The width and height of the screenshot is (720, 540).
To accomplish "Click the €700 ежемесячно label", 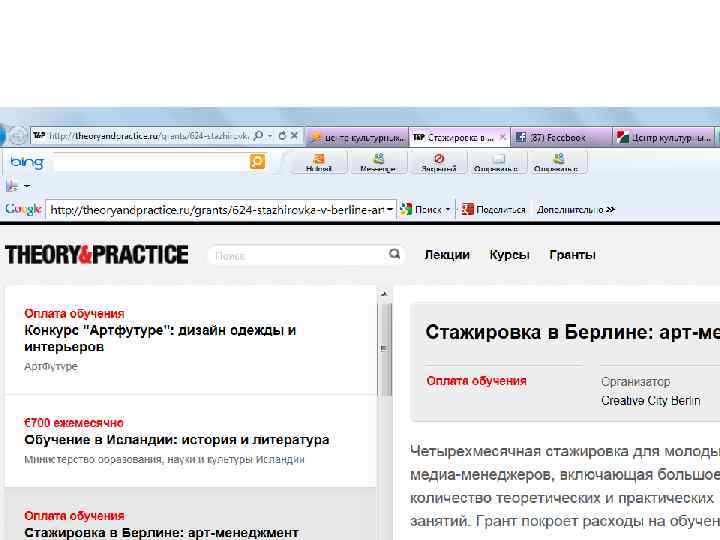I will (x=74, y=423).
